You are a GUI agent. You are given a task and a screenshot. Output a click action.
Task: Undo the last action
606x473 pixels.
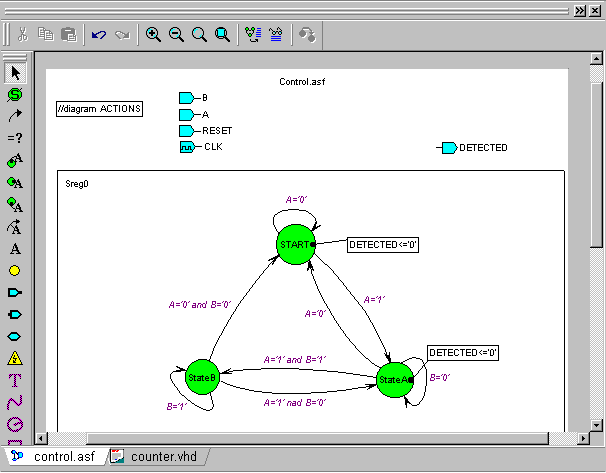[x=98, y=34]
